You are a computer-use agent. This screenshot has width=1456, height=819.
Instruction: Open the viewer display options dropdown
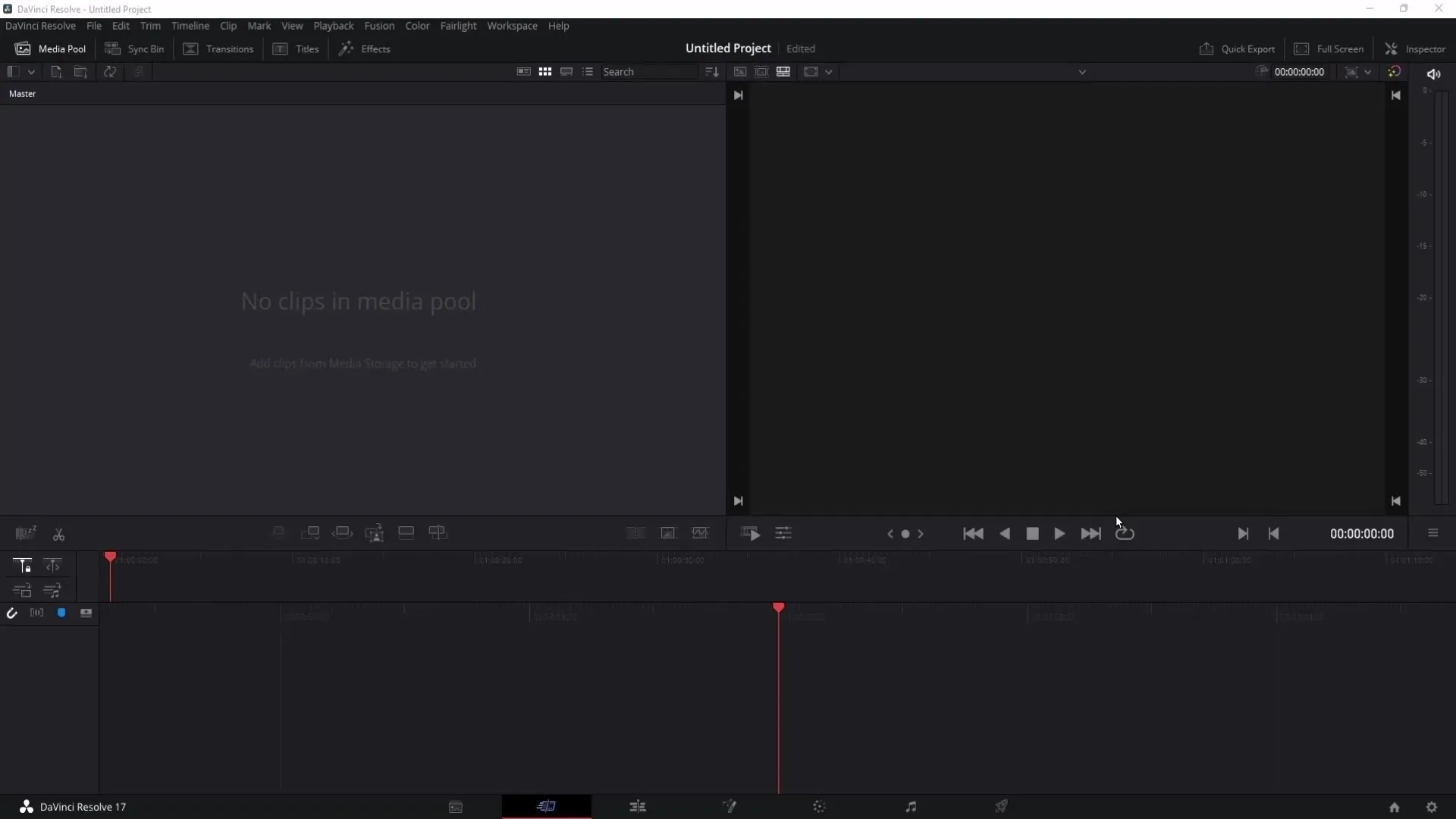(x=827, y=71)
